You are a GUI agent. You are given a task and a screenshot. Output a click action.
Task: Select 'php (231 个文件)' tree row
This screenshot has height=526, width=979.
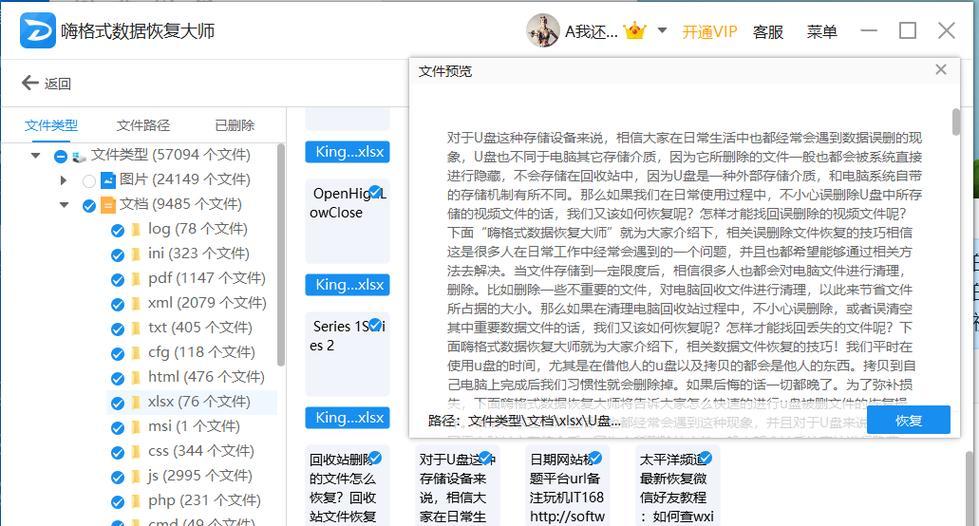[x=204, y=501]
